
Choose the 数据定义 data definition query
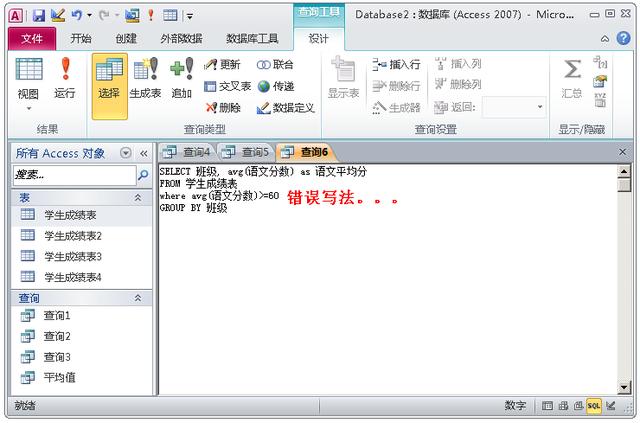[285, 108]
